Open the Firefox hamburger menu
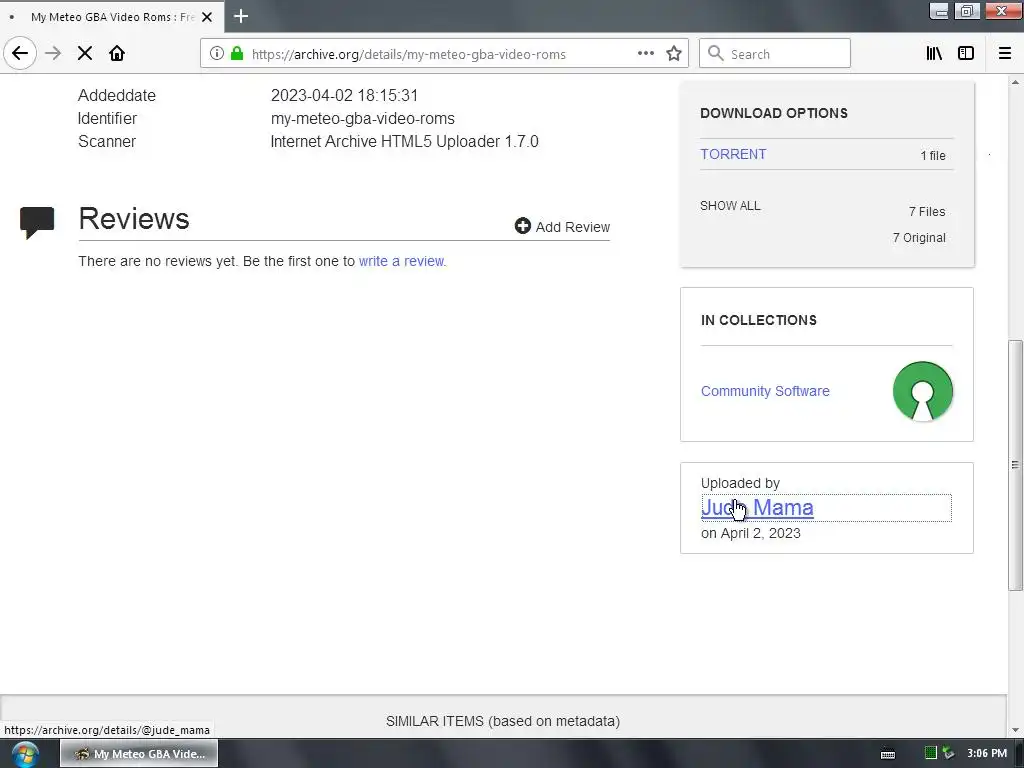The width and height of the screenshot is (1024, 768). pos(1004,54)
